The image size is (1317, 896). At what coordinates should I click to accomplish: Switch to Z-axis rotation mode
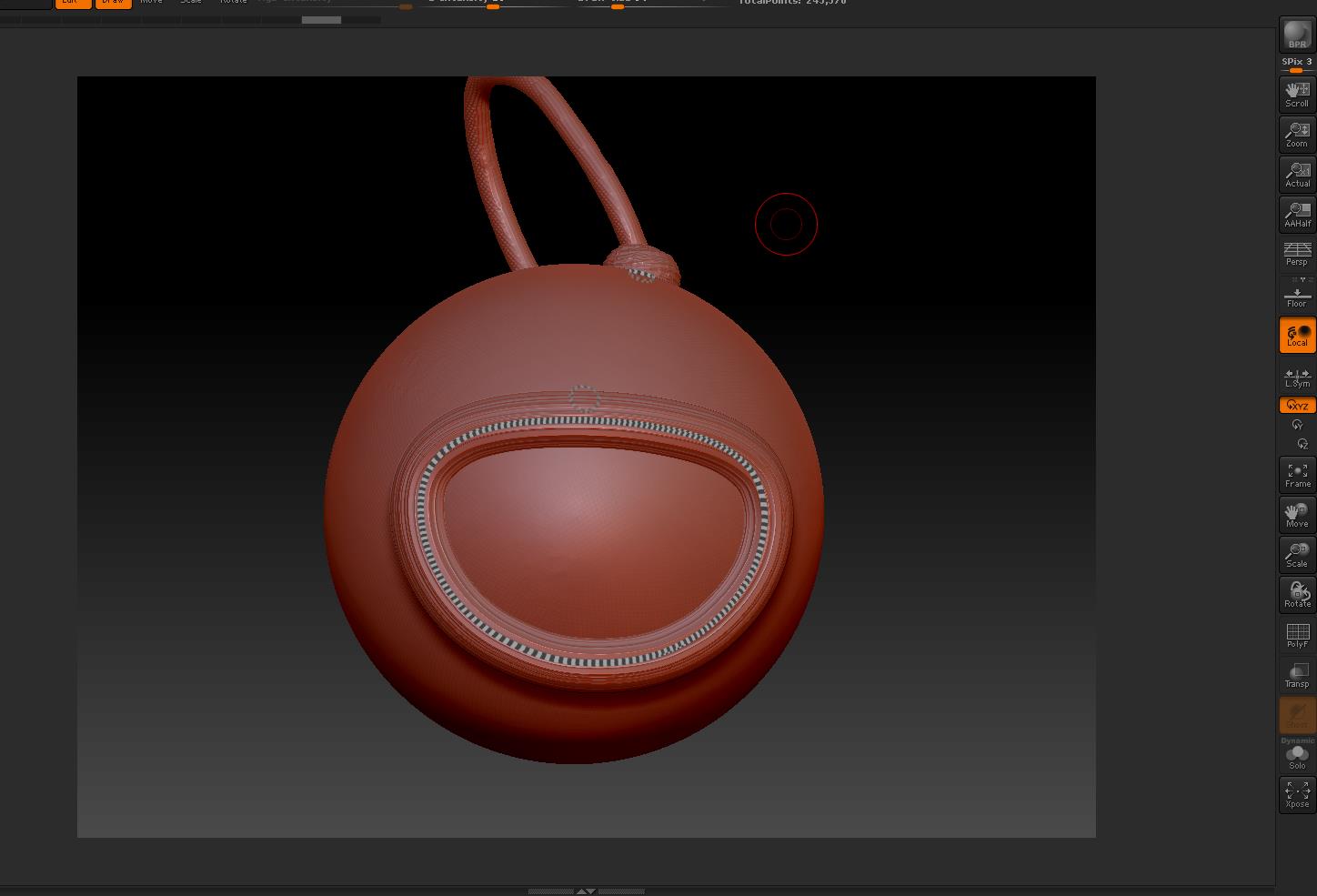tap(1302, 444)
